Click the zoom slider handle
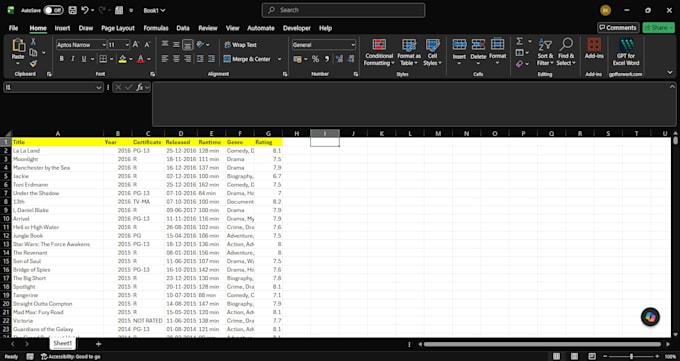 631,356
